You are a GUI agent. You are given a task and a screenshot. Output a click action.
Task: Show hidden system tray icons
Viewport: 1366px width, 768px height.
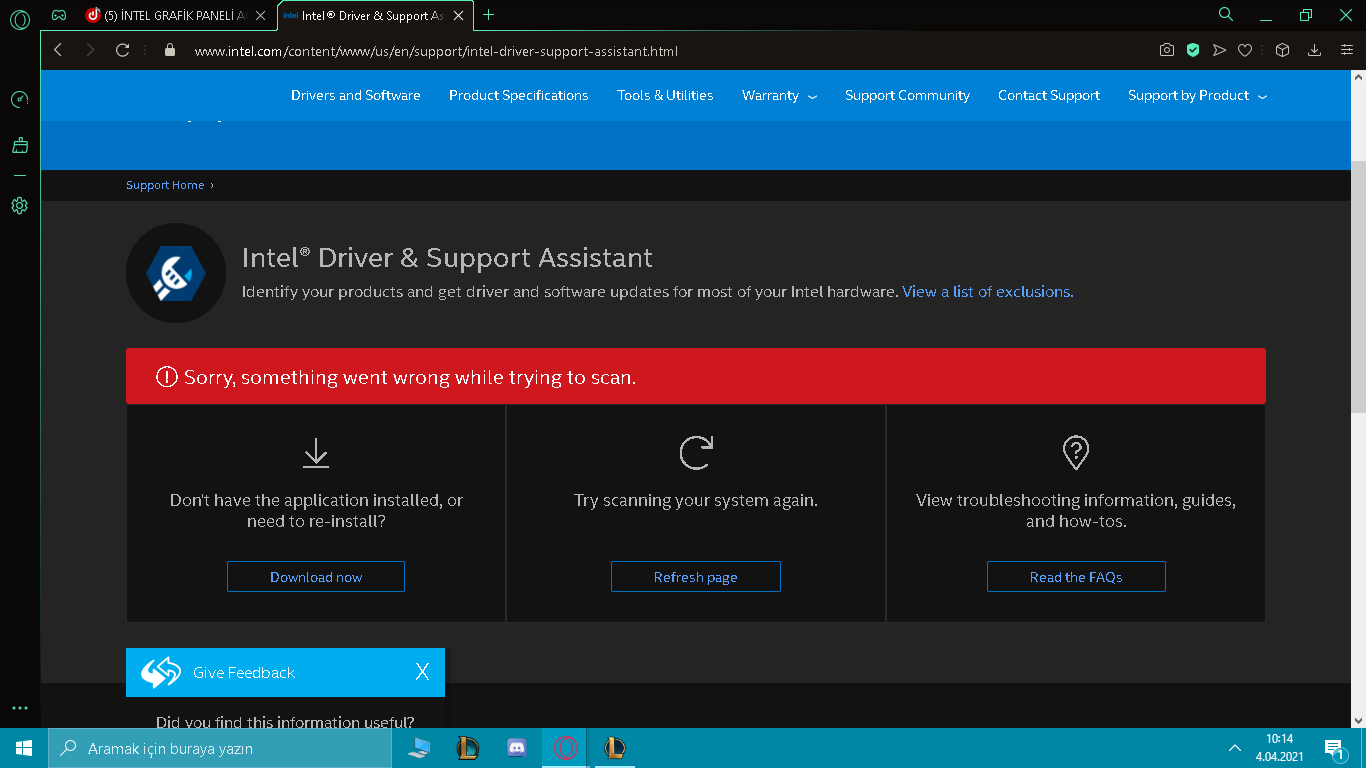click(1234, 748)
